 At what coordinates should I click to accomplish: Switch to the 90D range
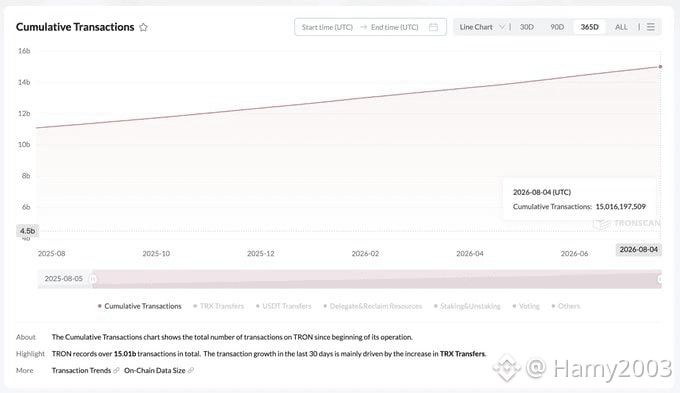click(557, 27)
